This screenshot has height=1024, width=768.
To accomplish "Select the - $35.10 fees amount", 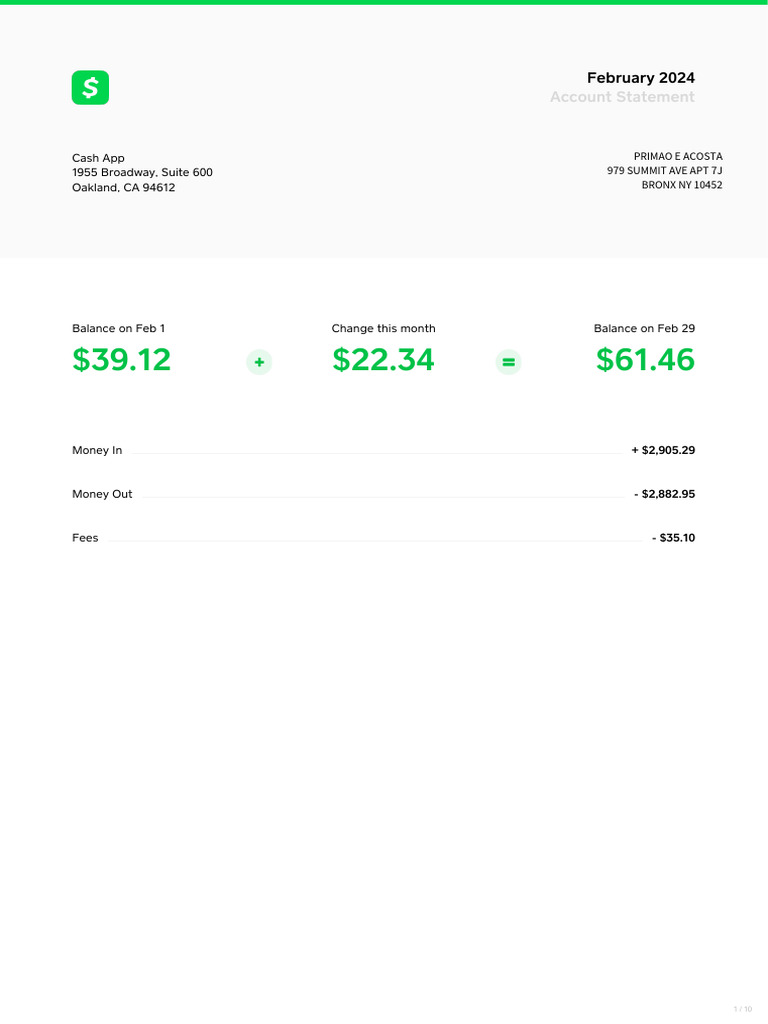I will [x=673, y=539].
